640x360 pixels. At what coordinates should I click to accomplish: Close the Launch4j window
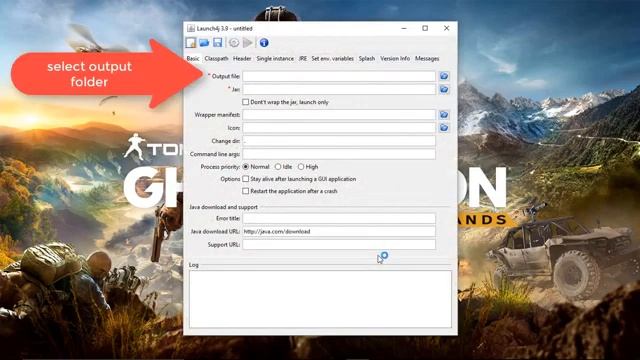click(447, 28)
